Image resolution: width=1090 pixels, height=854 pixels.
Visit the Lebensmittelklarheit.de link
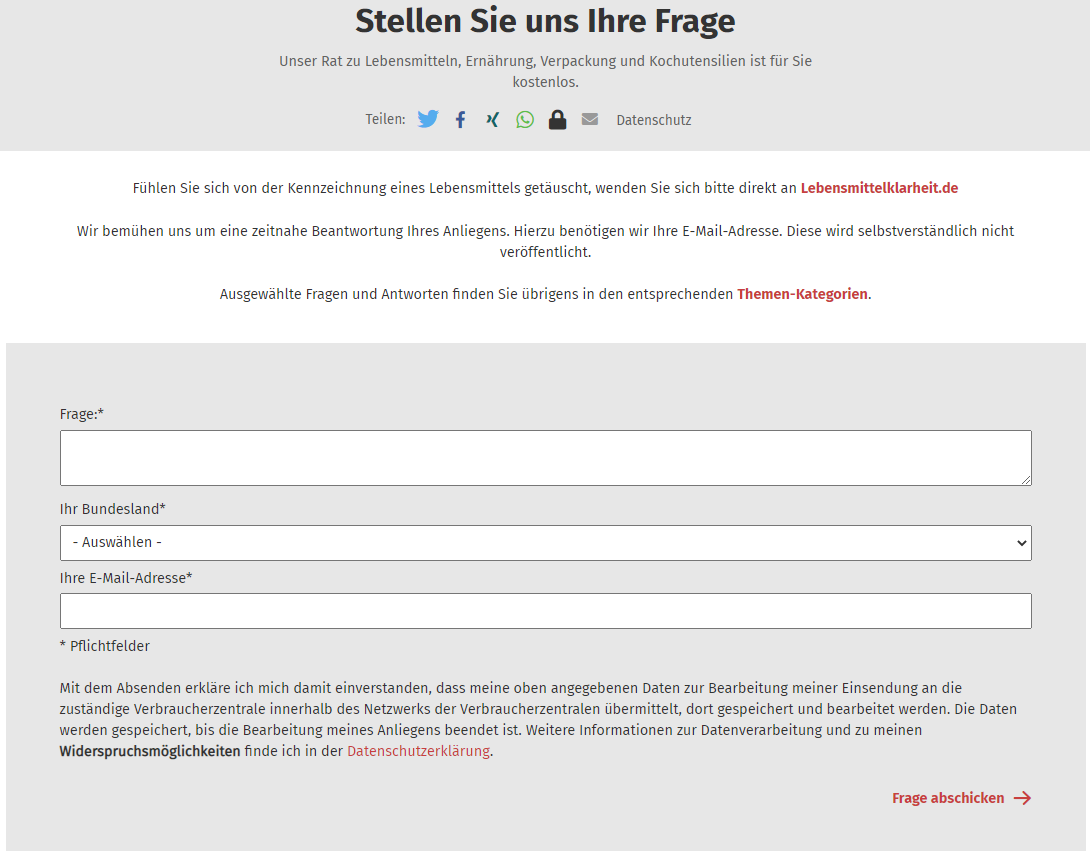(x=878, y=187)
